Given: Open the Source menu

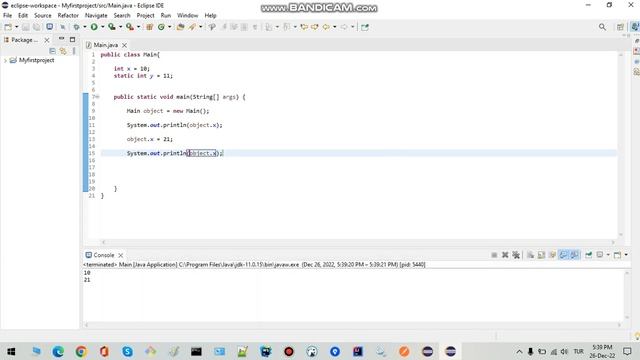Looking at the screenshot, I should (43, 16).
